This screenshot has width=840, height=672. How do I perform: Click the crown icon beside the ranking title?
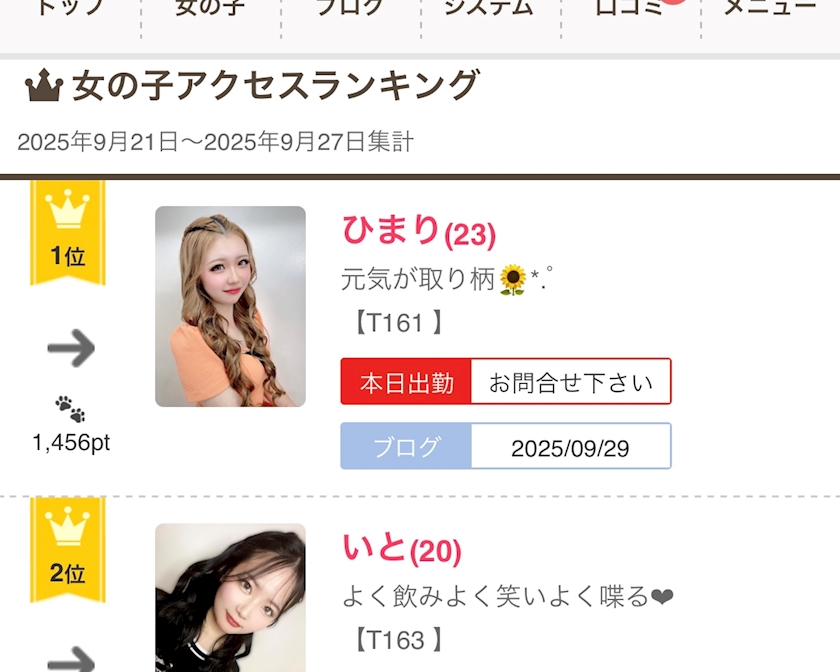(44, 88)
